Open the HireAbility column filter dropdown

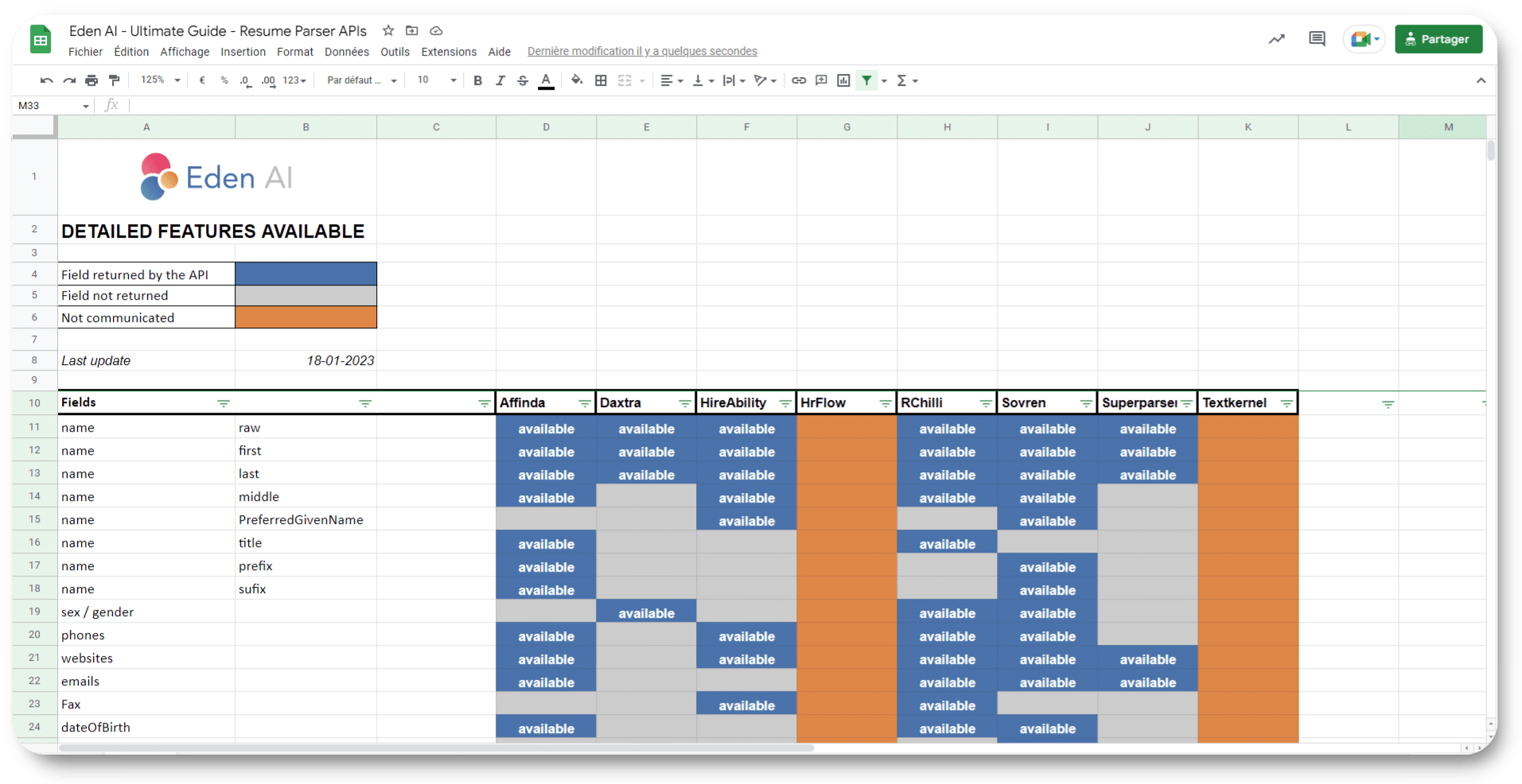(785, 404)
